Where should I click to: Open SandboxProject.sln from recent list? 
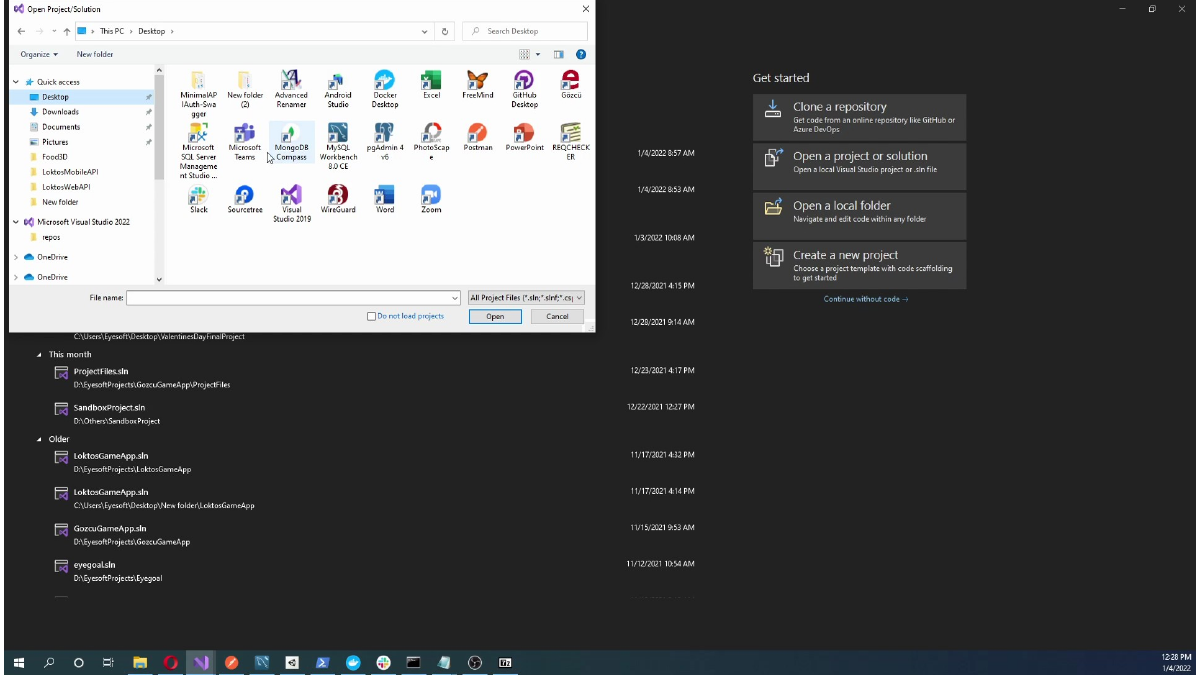pos(109,407)
